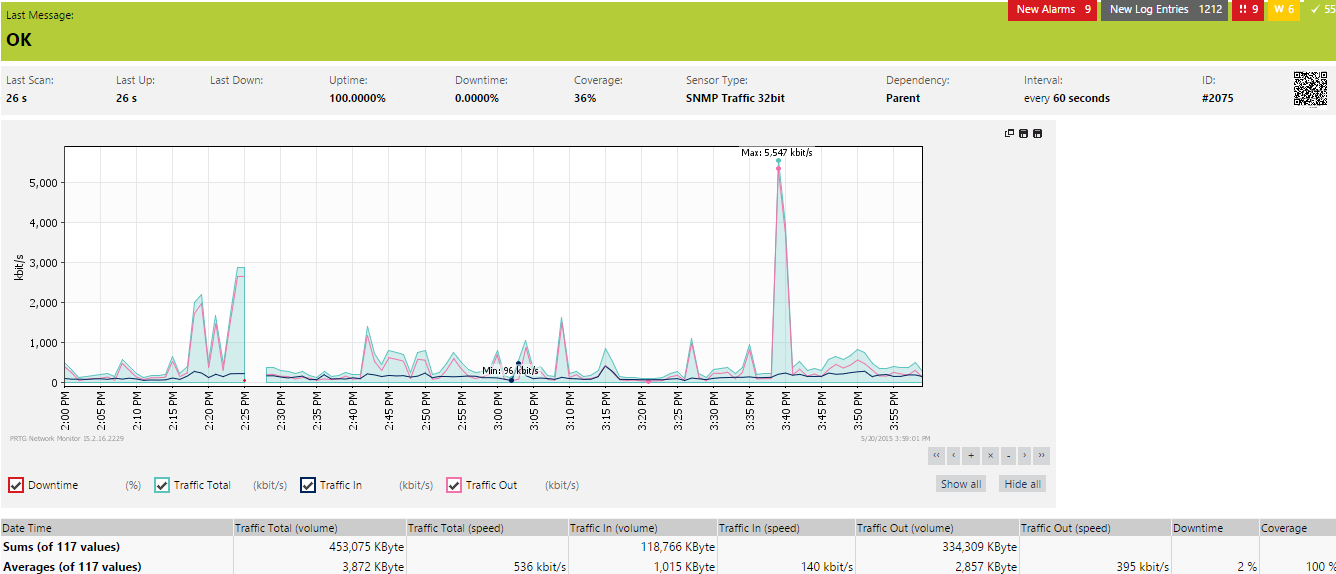Toggle Traffic Out series checkbox
Image resolution: width=1336 pixels, height=574 pixels.
[x=454, y=485]
